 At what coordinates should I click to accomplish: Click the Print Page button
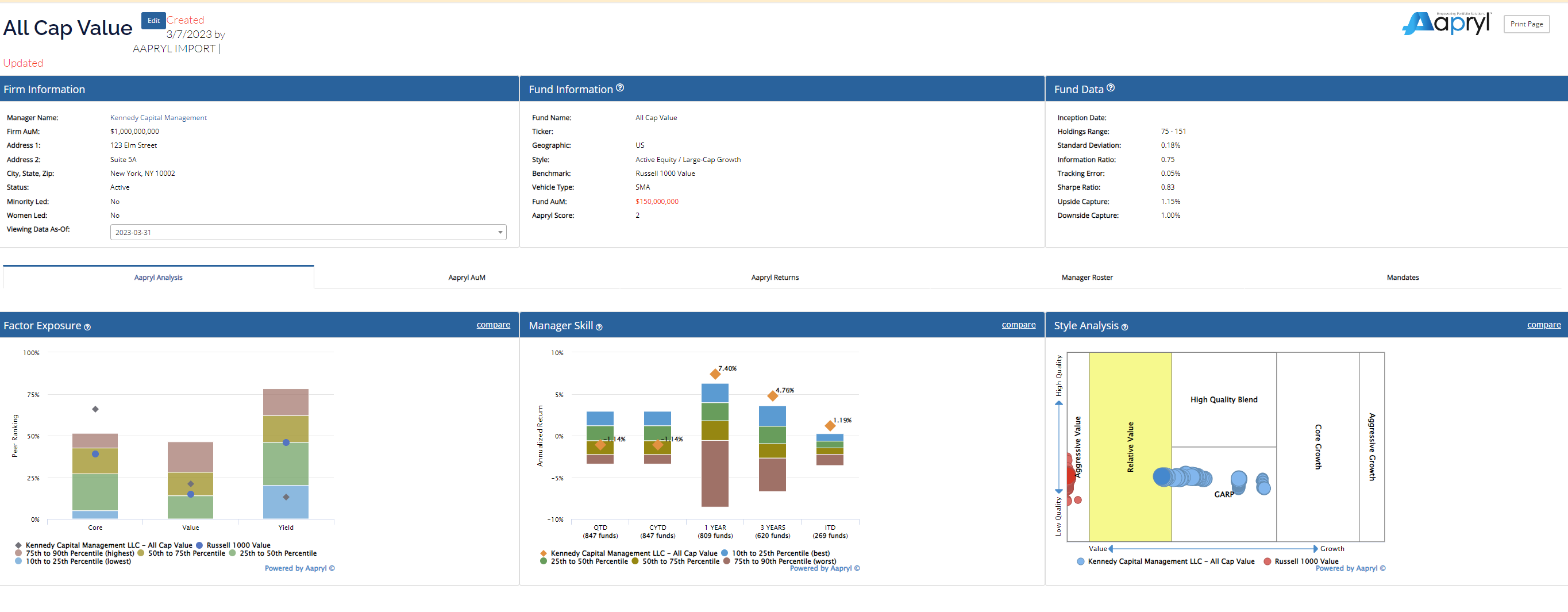point(1526,24)
